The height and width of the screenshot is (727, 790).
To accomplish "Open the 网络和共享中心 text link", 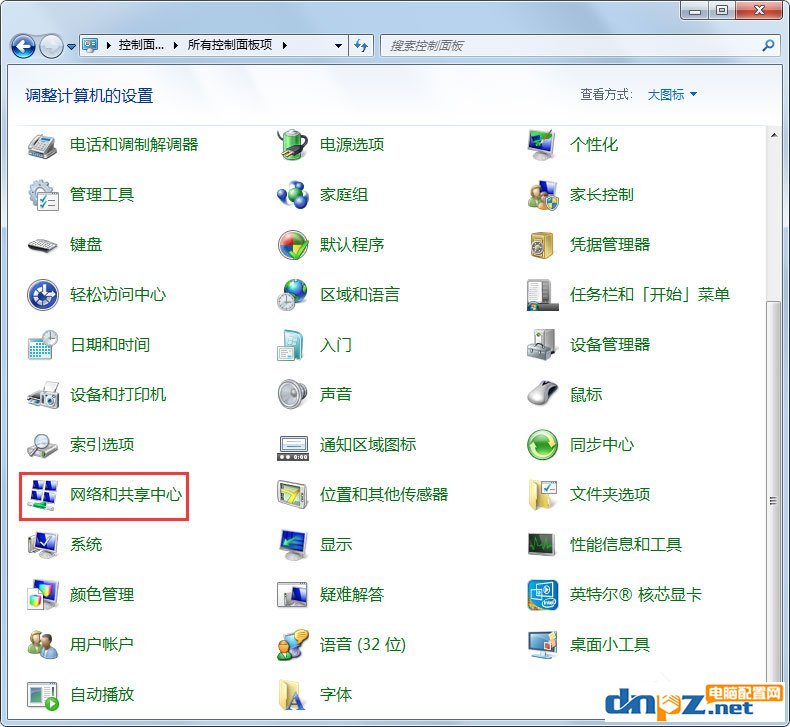I will (125, 495).
